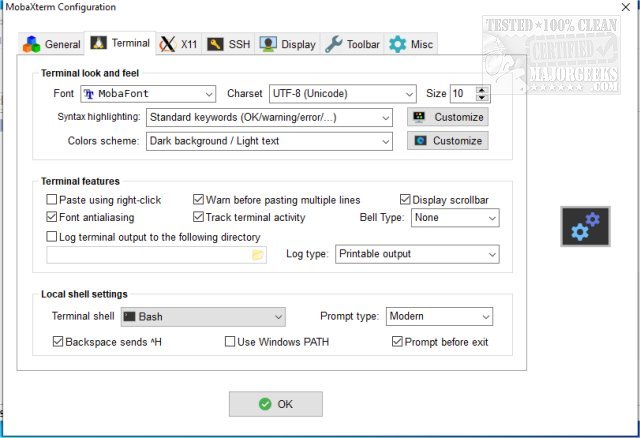Expand the Prompt type dropdown
The image size is (640, 438).
(x=439, y=316)
